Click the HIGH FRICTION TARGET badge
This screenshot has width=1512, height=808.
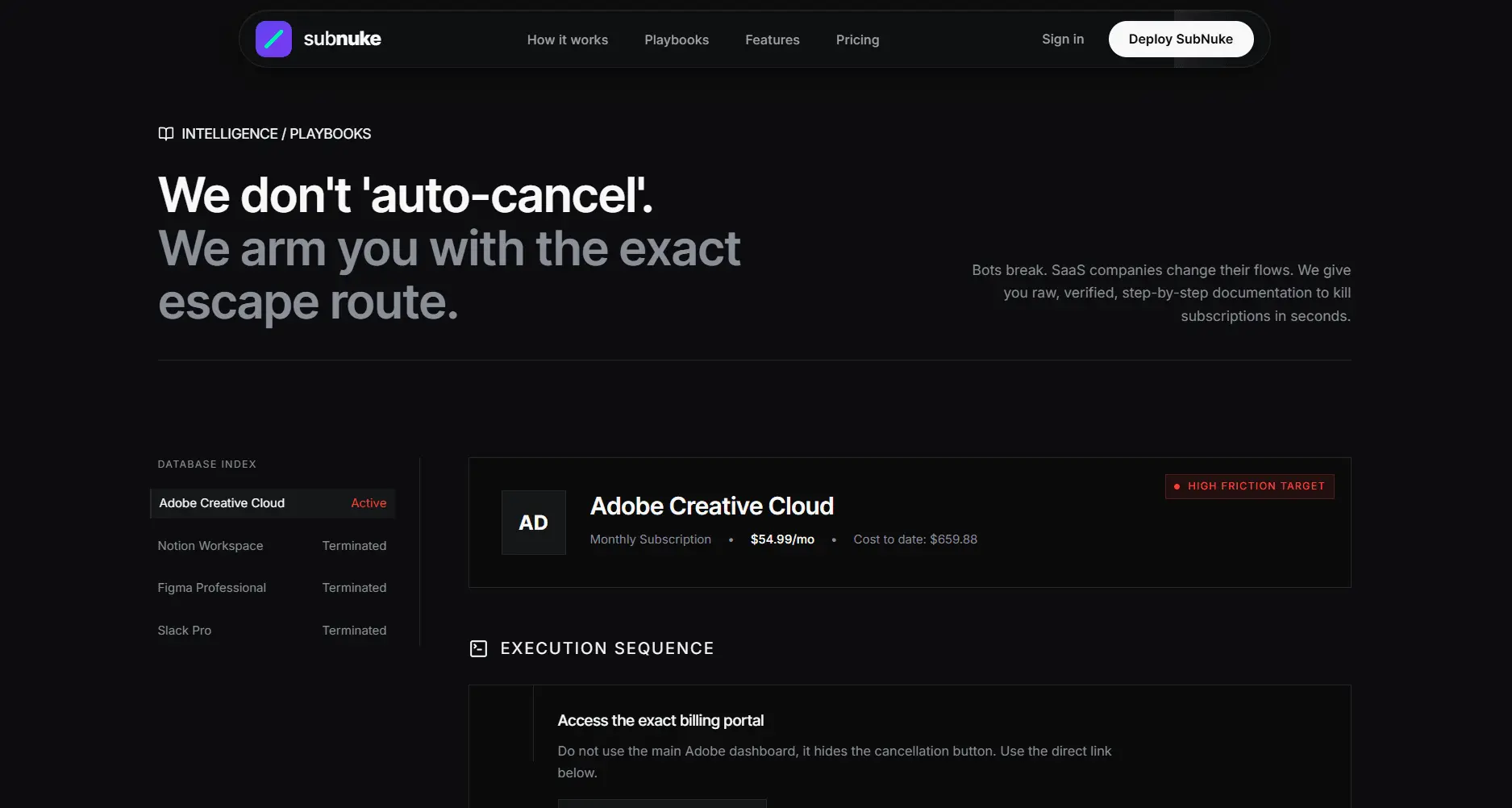1249,486
